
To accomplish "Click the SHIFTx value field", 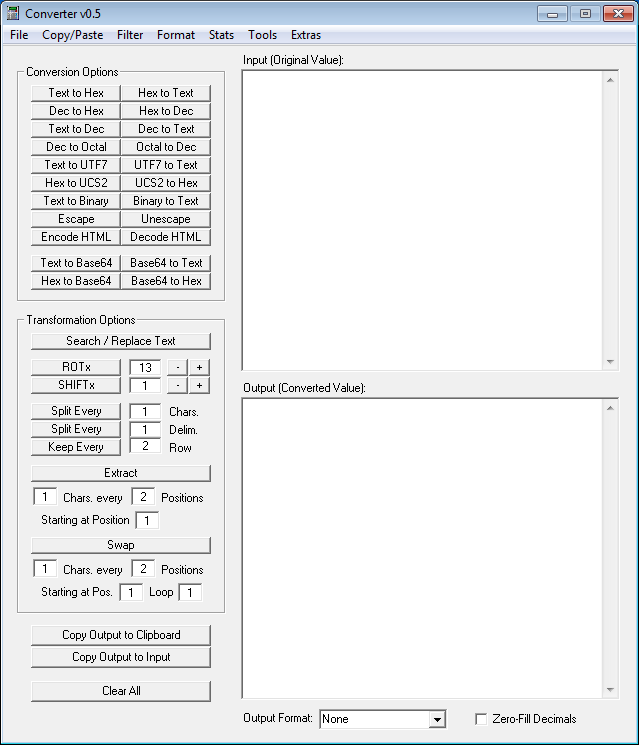I will (x=145, y=385).
